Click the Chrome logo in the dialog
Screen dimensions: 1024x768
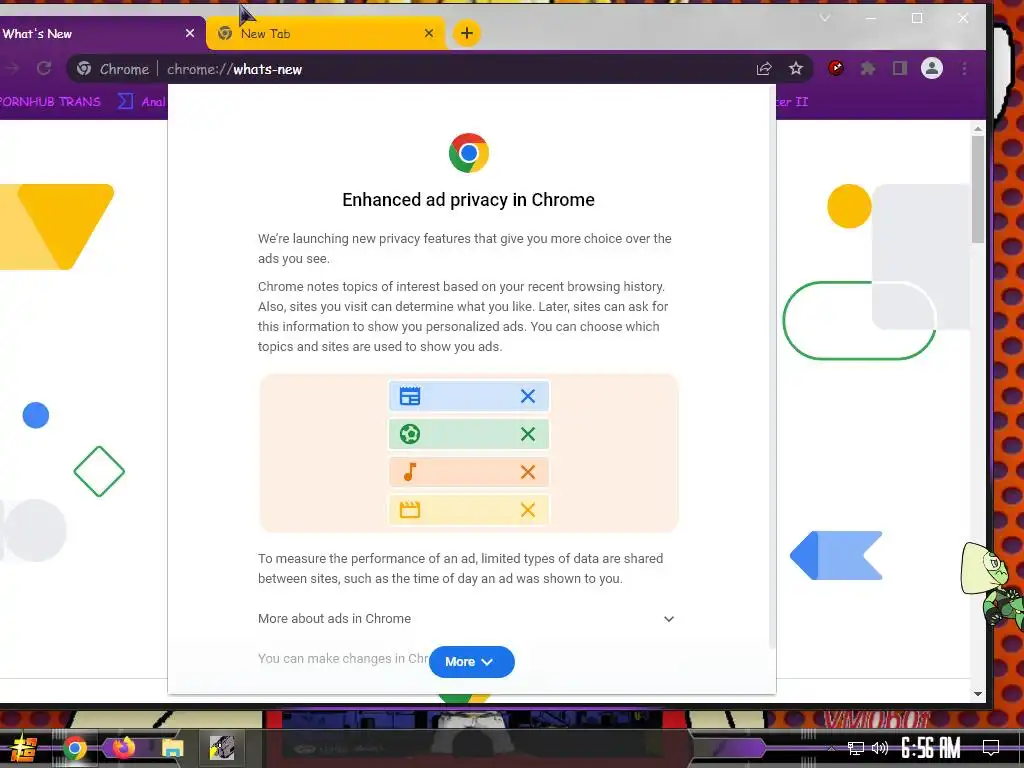(468, 153)
